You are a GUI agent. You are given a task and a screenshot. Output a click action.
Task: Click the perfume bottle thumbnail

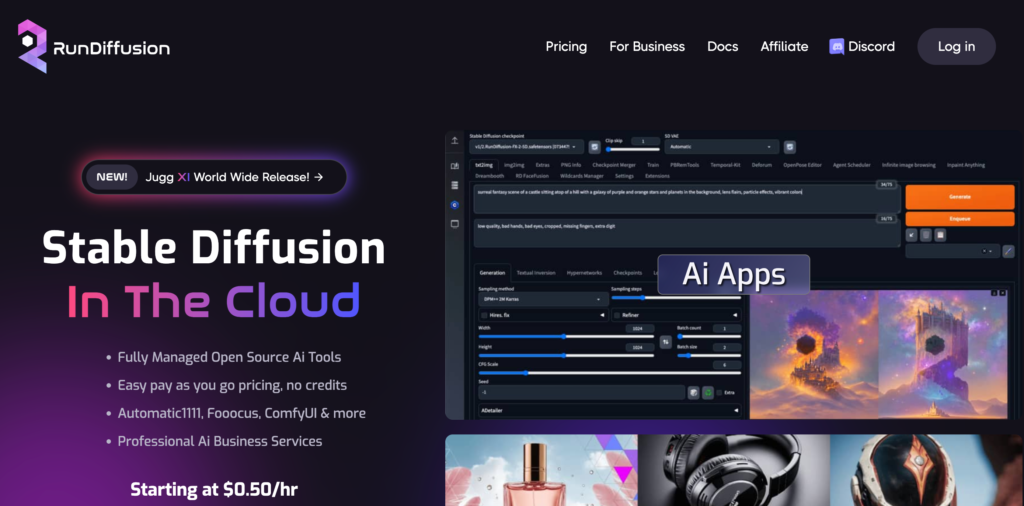(x=541, y=470)
